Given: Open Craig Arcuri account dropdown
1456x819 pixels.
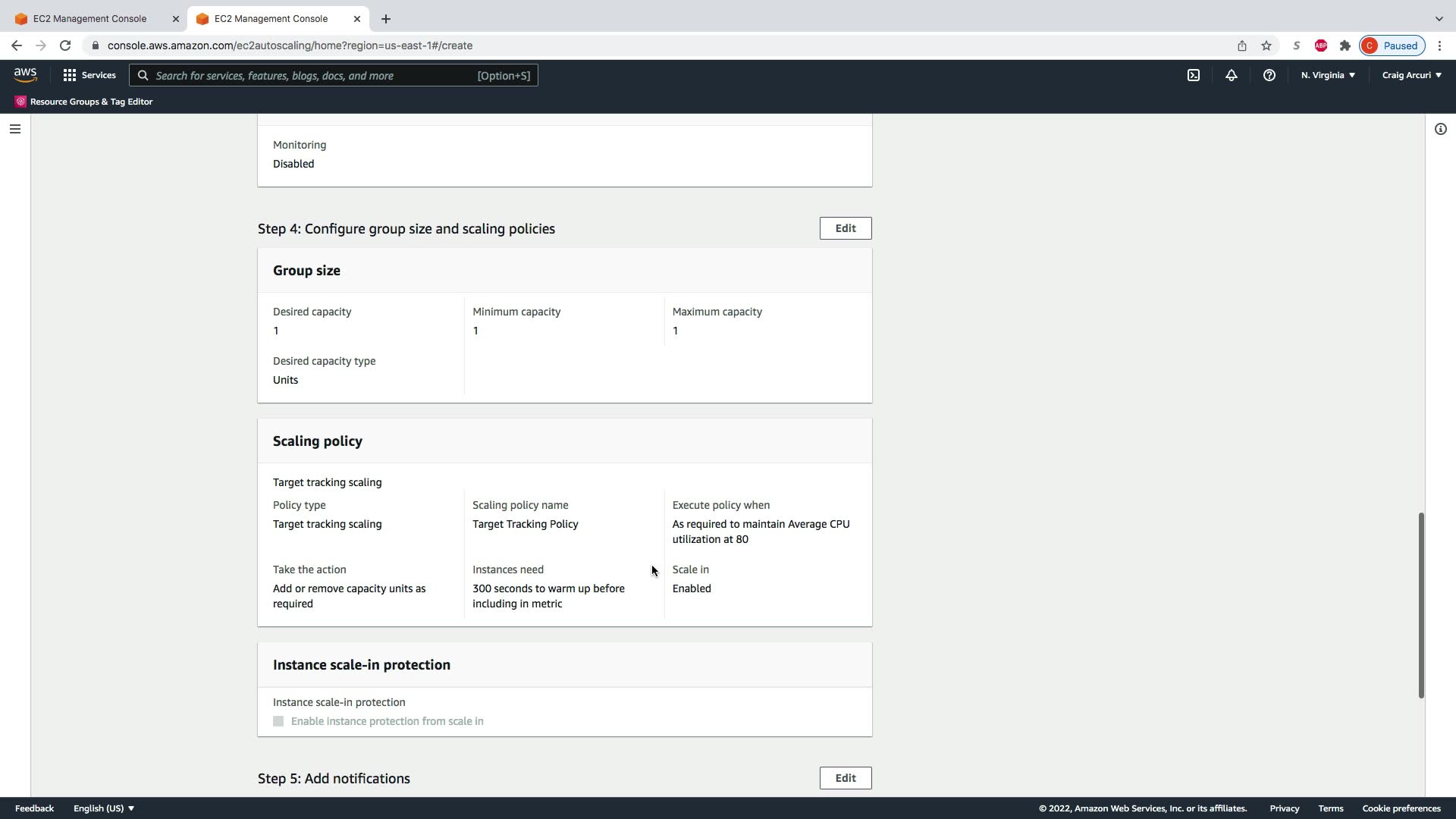Looking at the screenshot, I should pos(1411,75).
